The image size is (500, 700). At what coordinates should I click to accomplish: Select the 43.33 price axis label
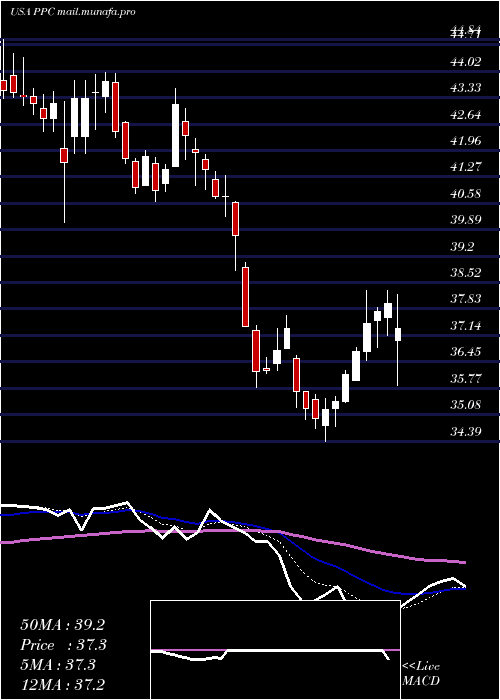[x=466, y=88]
